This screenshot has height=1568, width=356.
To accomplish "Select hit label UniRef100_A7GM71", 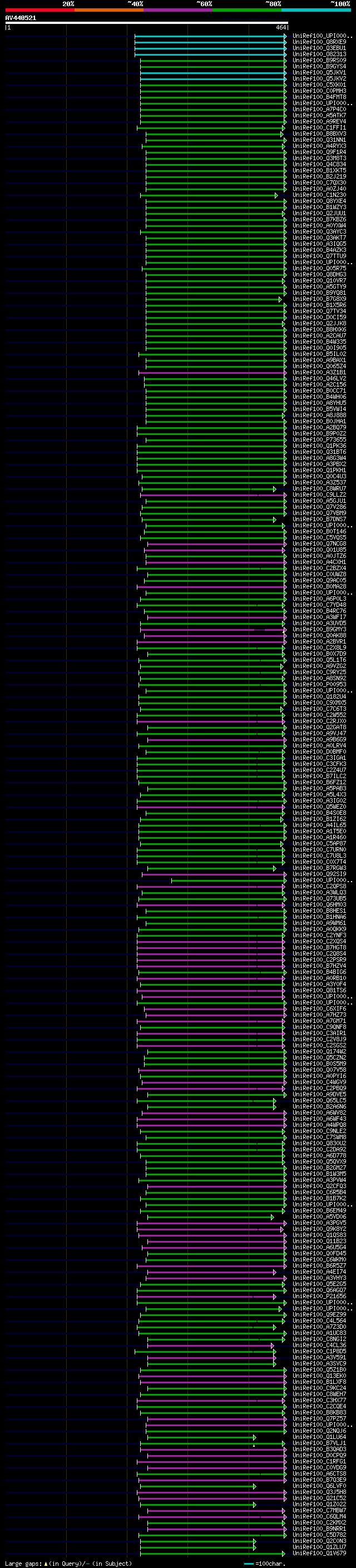I will tap(319, 1021).
